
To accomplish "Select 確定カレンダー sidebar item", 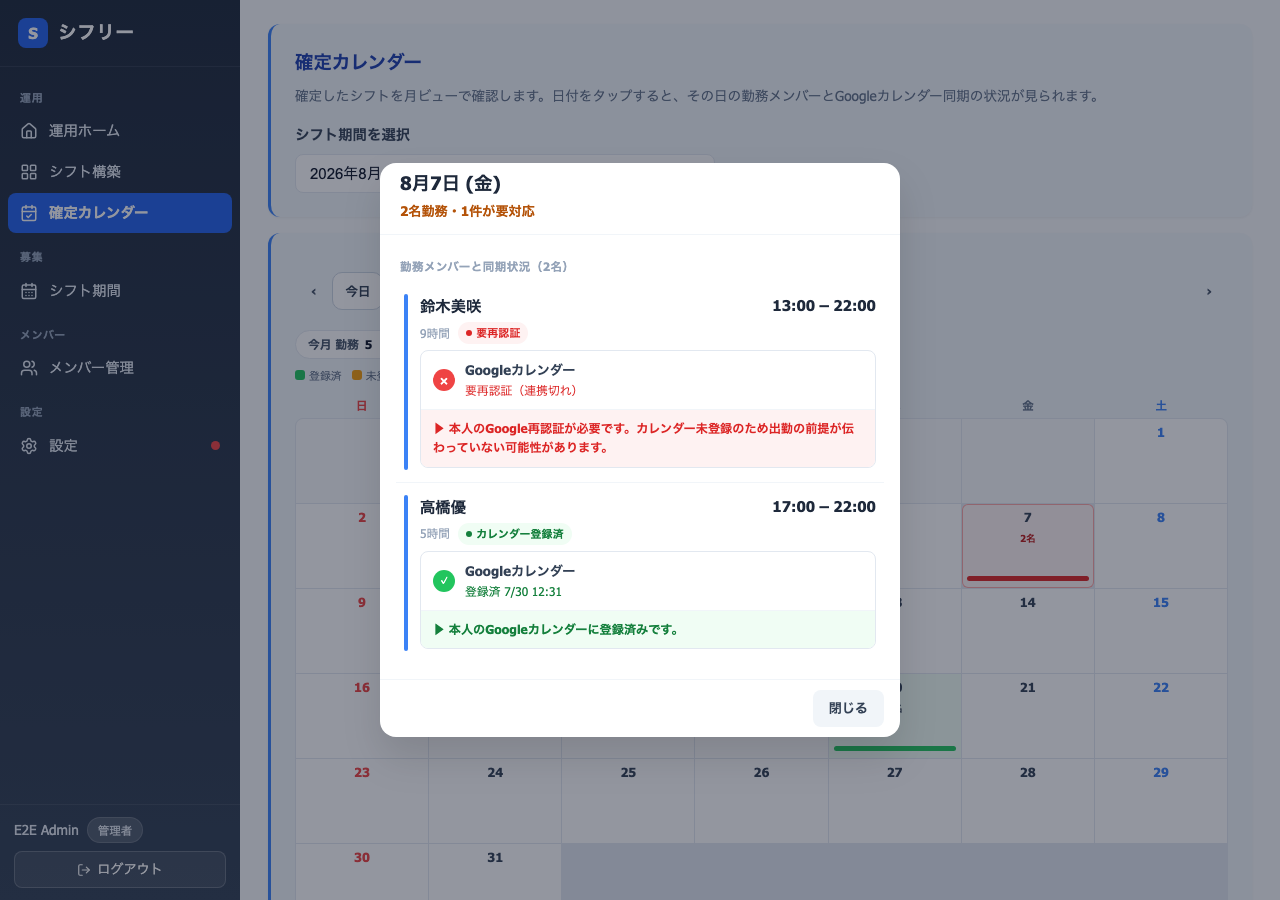I will tap(120, 213).
